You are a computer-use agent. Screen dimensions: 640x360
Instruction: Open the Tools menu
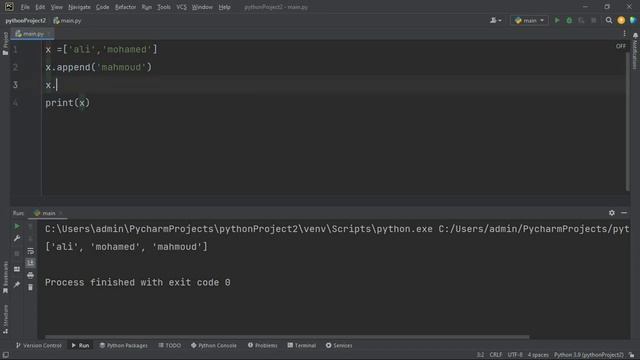pyautogui.click(x=164, y=7)
